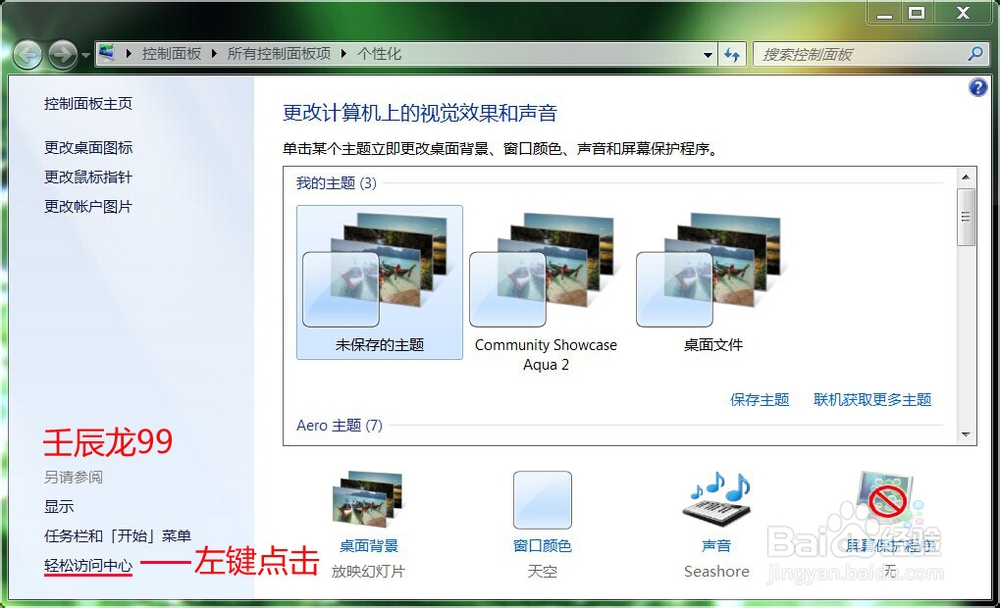
Task: Click the blue Help question mark icon
Action: pos(977,87)
